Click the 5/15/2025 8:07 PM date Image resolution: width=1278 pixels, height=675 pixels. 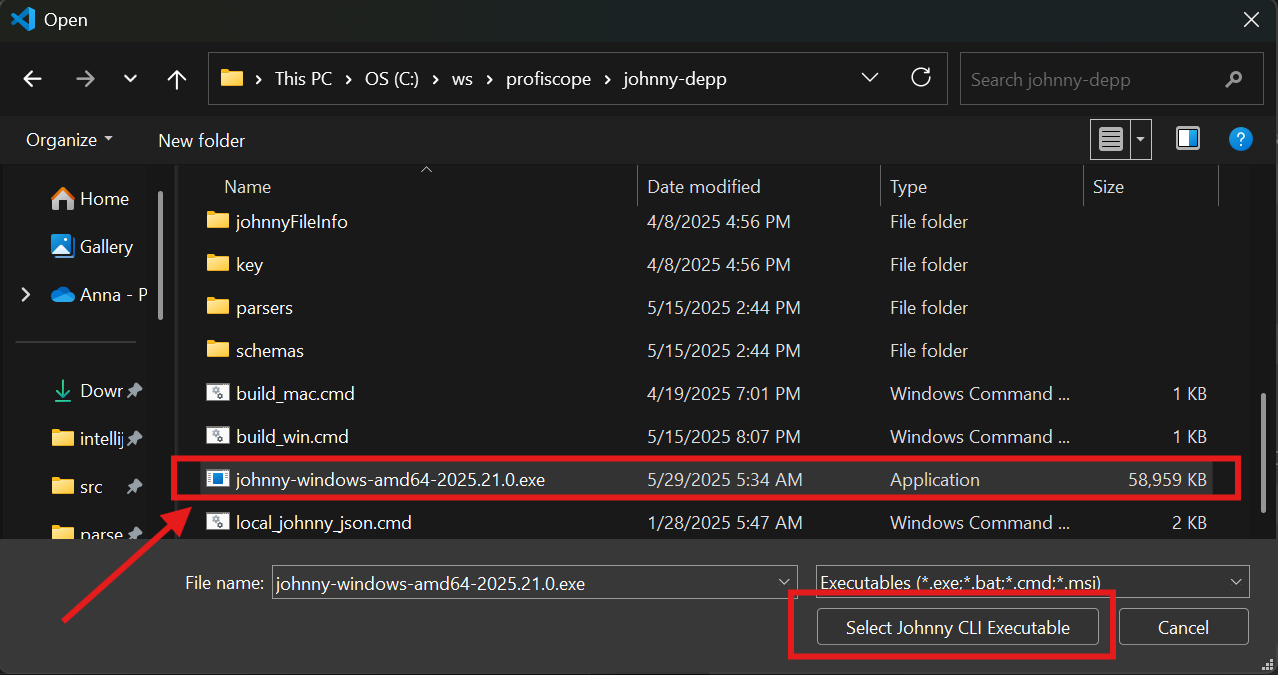[724, 437]
